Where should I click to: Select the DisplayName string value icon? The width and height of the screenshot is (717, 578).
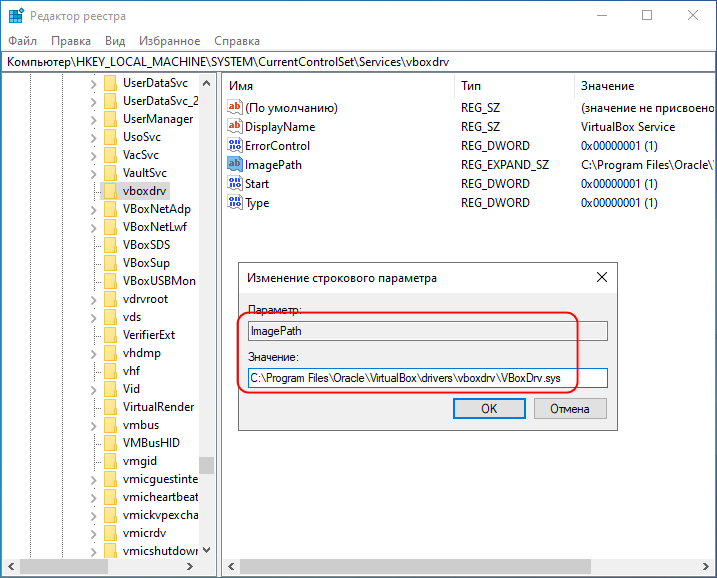tap(235, 126)
